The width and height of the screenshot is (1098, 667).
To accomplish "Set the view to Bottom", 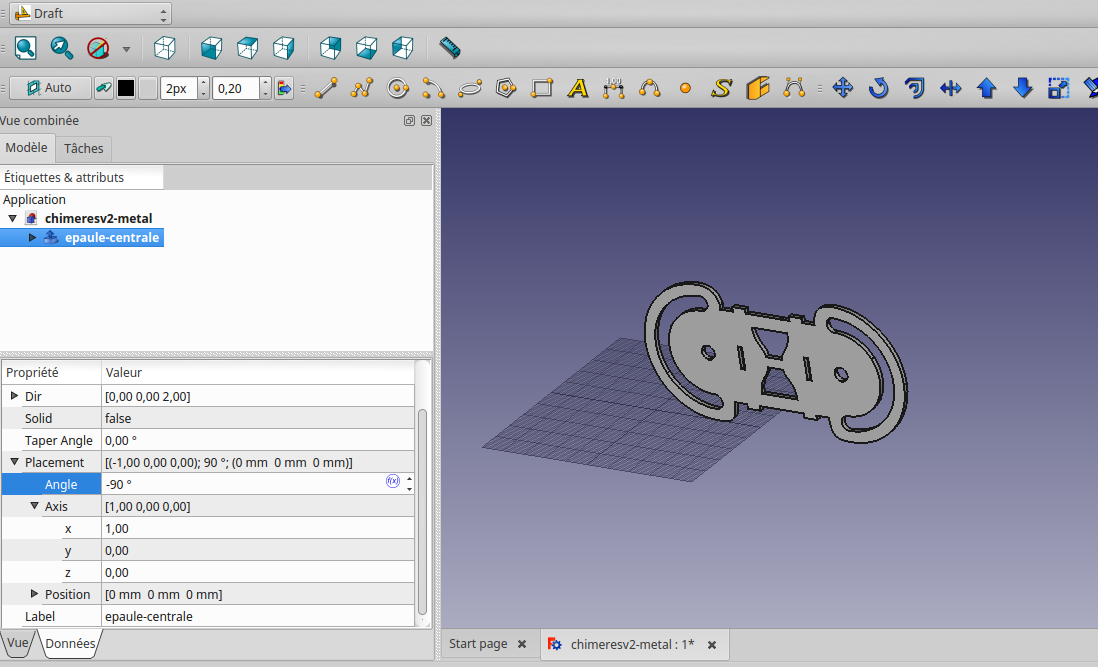I will pyautogui.click(x=366, y=48).
